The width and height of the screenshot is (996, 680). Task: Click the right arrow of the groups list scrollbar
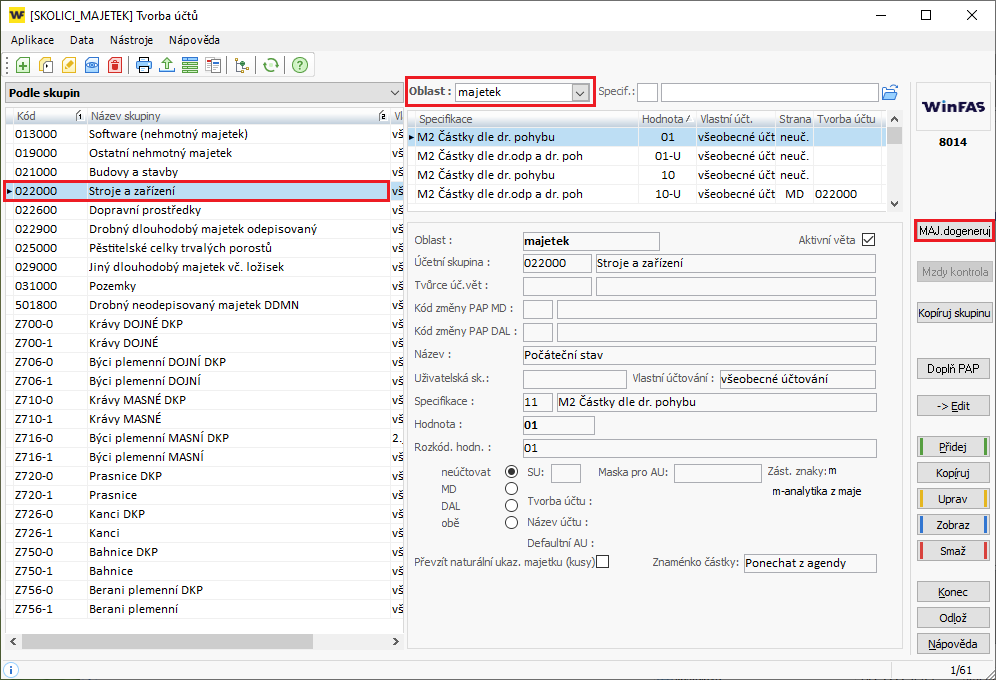[x=396, y=642]
